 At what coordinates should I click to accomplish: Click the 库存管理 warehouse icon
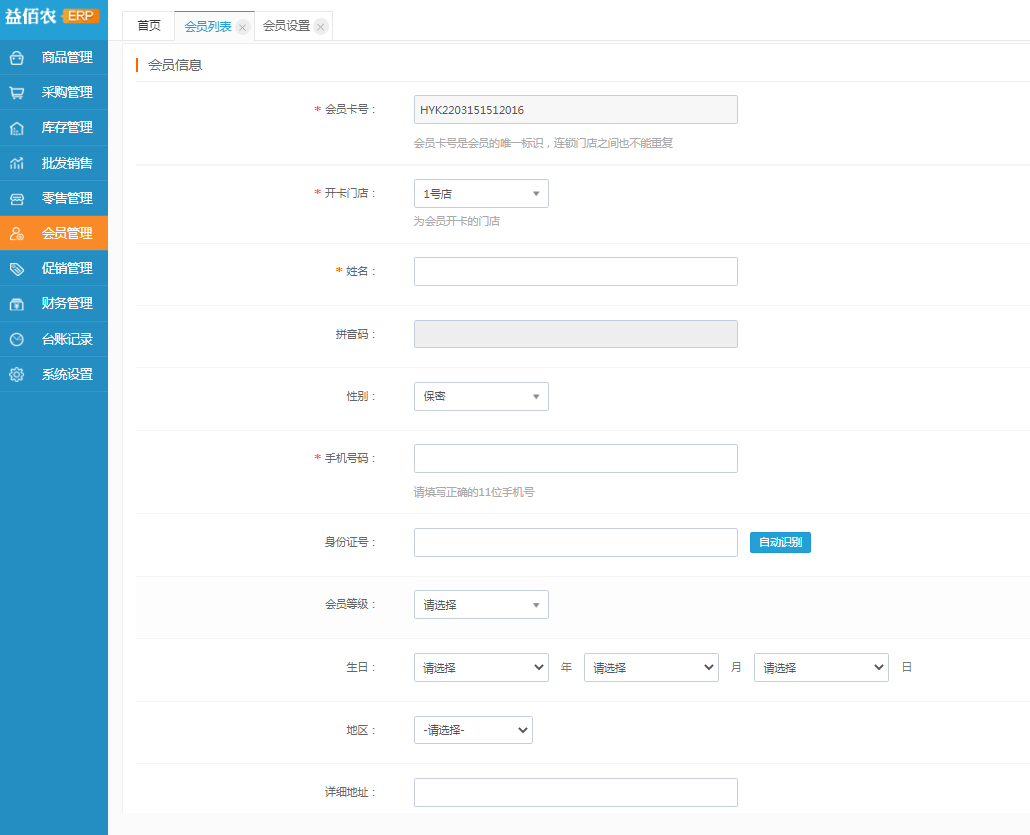coord(17,128)
